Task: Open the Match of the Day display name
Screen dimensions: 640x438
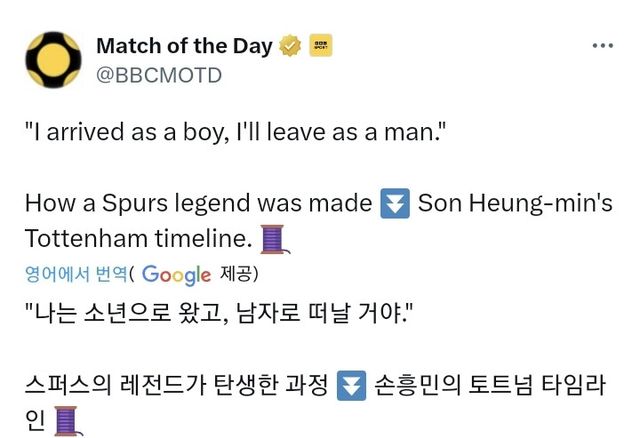Action: click(x=184, y=46)
